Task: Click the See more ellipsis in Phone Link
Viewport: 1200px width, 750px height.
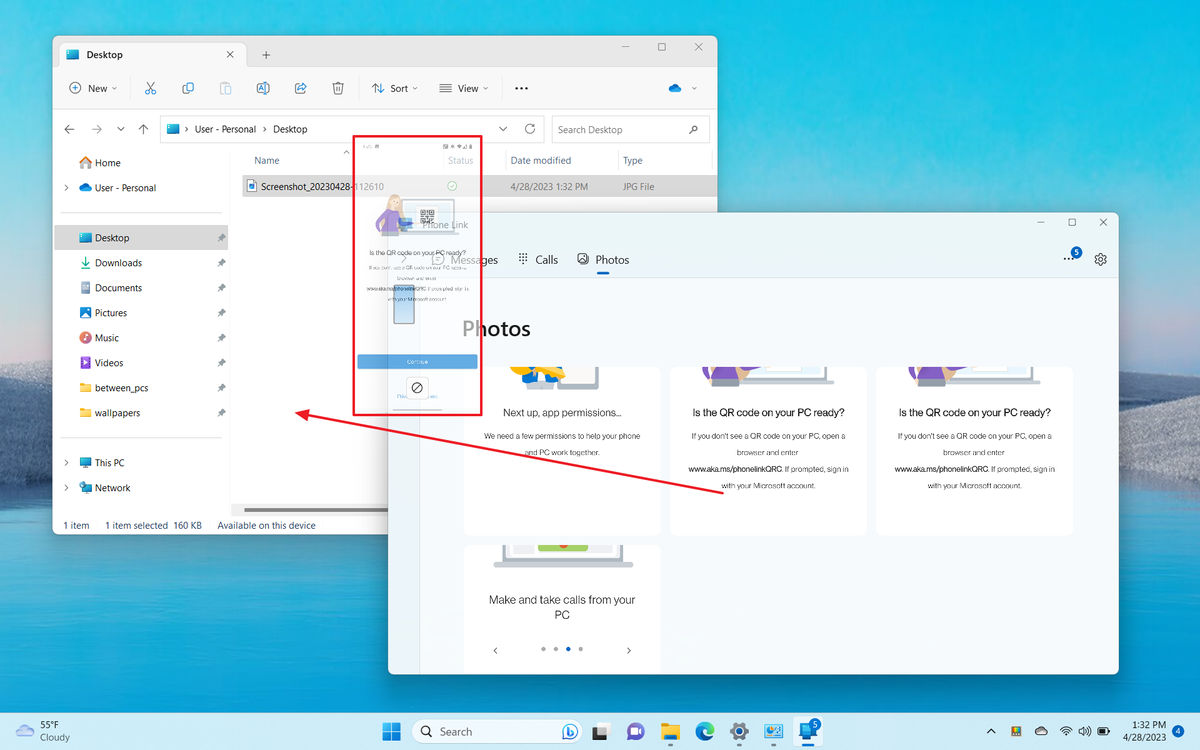Action: pyautogui.click(x=1069, y=258)
